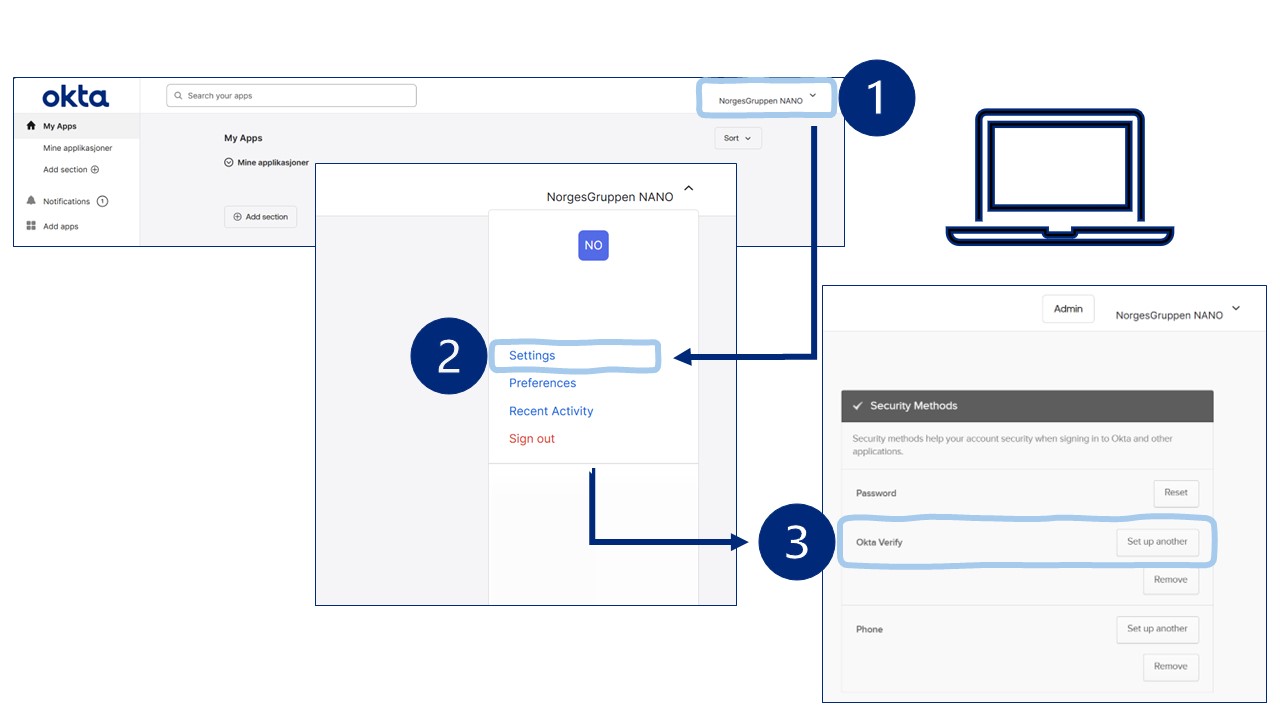1280x720 pixels.
Task: Click the plus icon beside sidebar Add section
Action: 95,170
